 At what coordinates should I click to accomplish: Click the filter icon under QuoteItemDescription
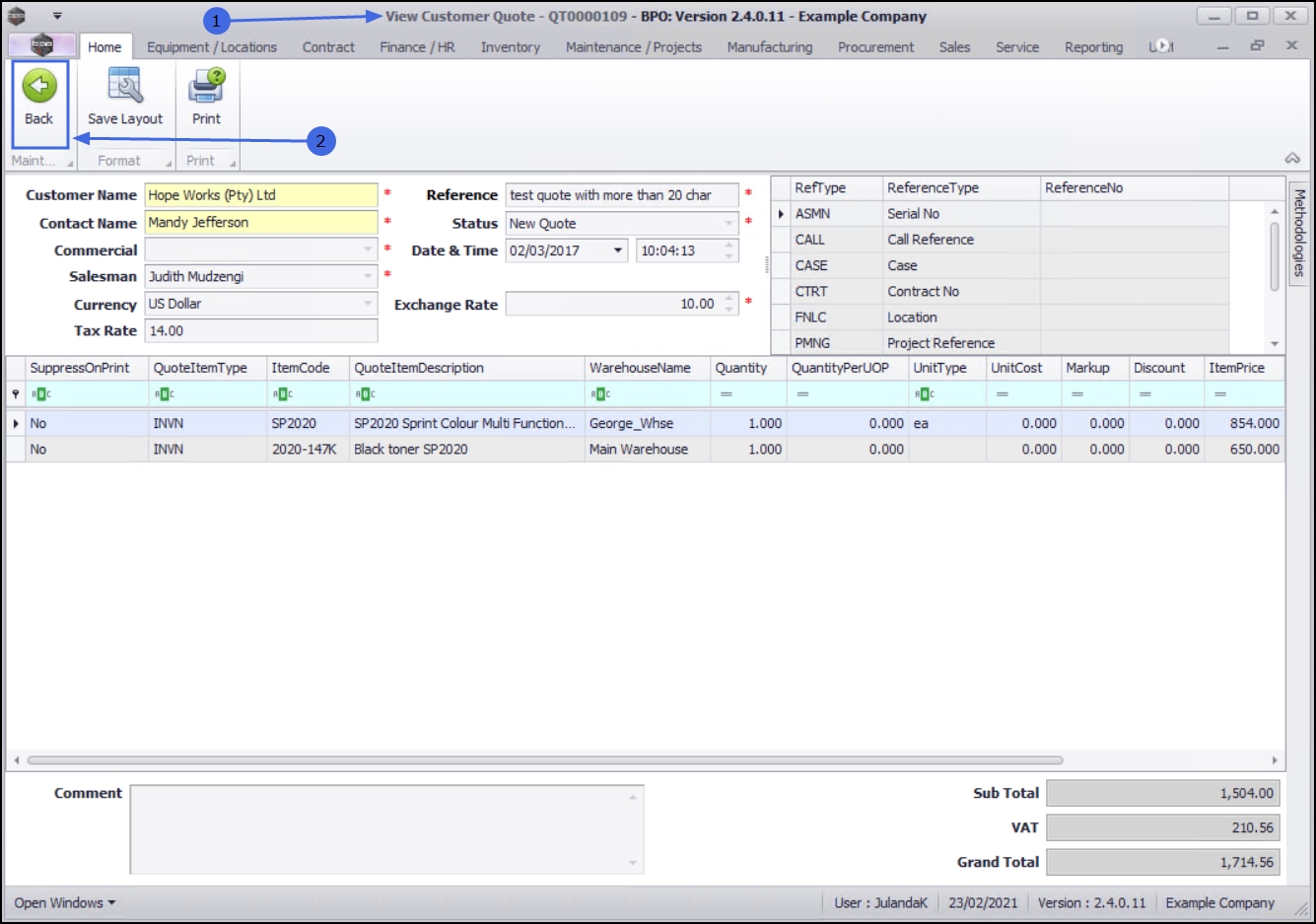[x=365, y=394]
